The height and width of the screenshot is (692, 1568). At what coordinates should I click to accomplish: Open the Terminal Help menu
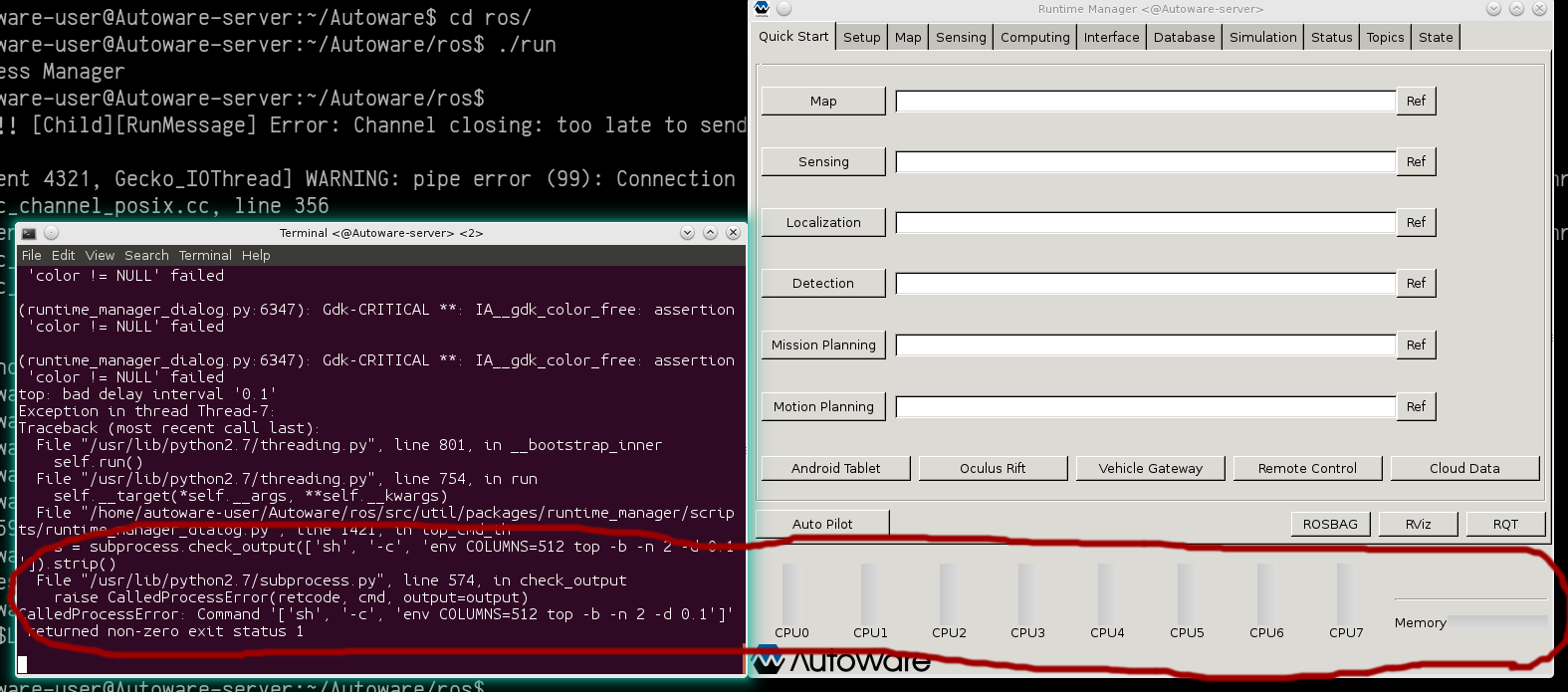tap(256, 256)
